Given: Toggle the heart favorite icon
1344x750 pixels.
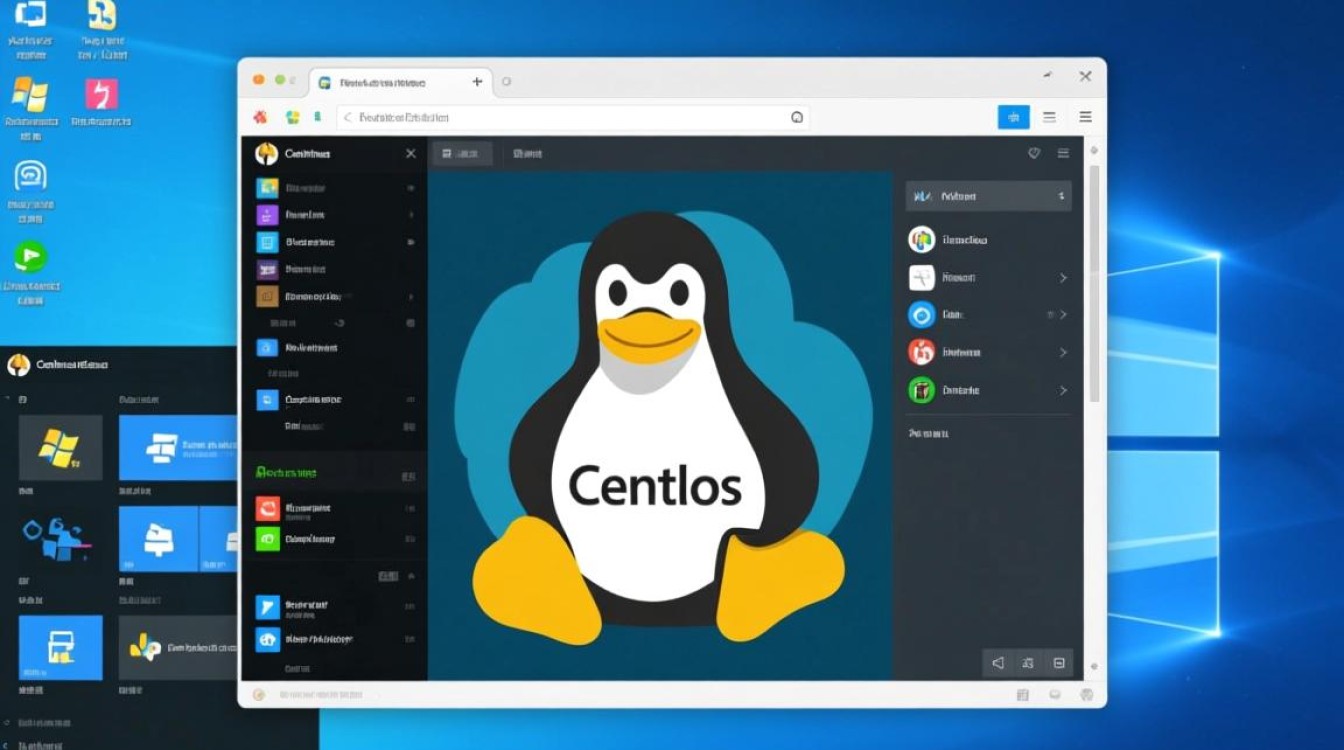Looking at the screenshot, I should [x=1034, y=153].
